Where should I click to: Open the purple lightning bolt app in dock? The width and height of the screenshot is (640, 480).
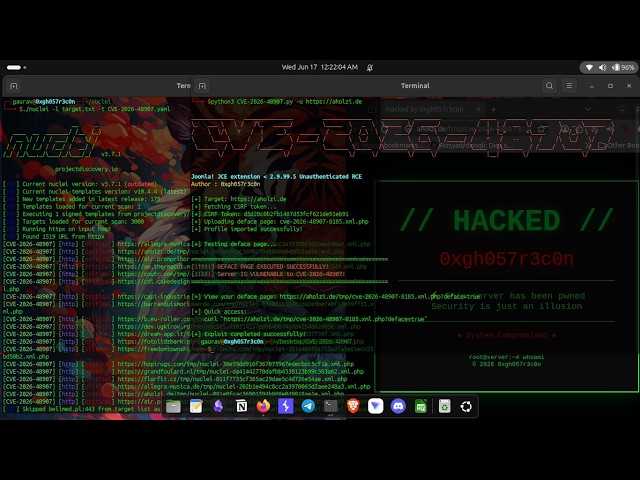pos(286,406)
